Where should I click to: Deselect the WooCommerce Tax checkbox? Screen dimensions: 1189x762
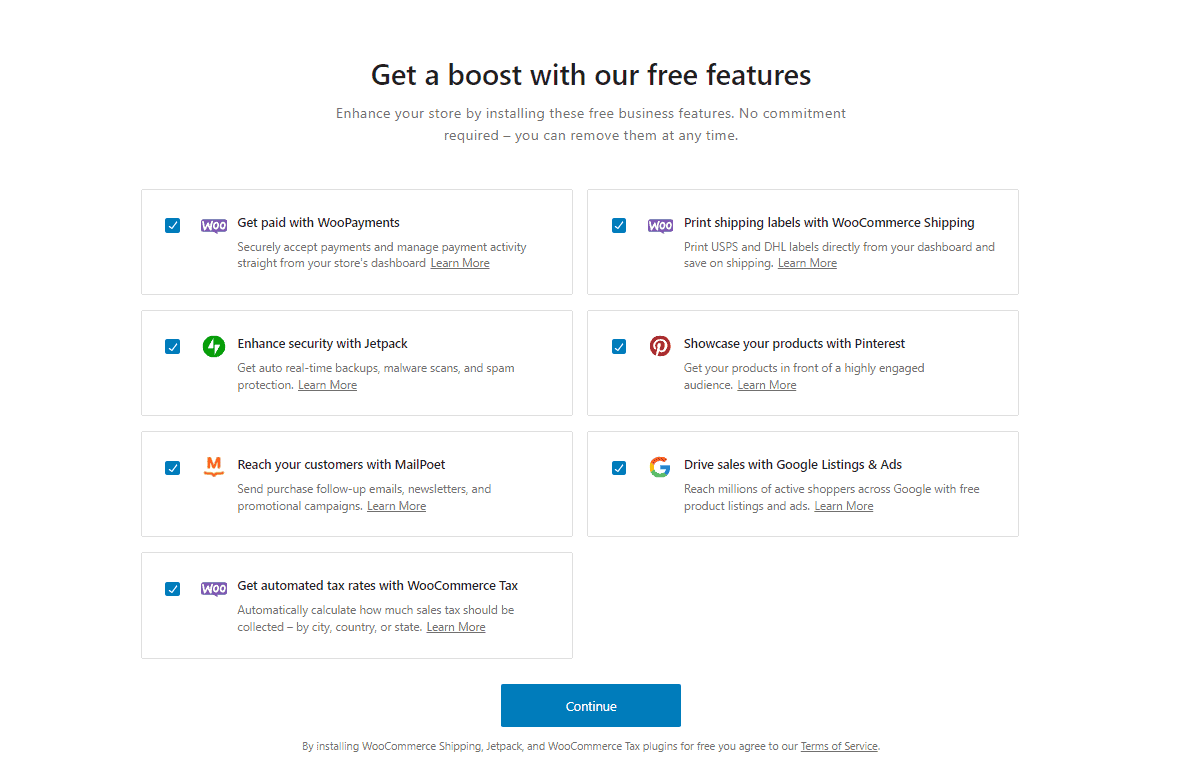[172, 589]
